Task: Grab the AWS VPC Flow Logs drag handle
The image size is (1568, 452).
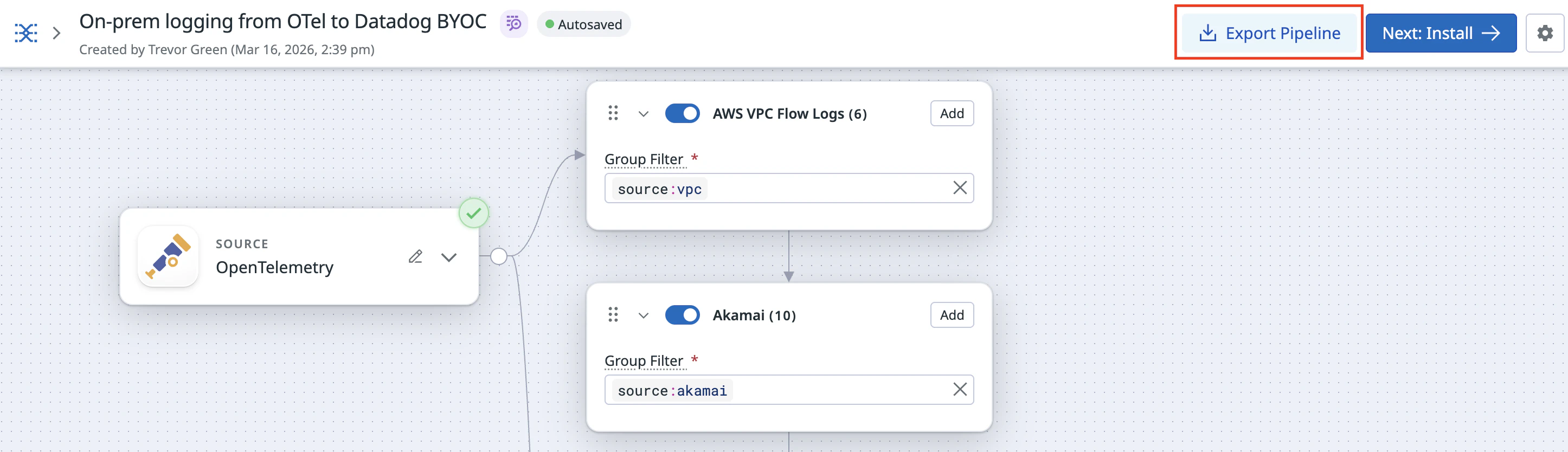Action: (613, 113)
